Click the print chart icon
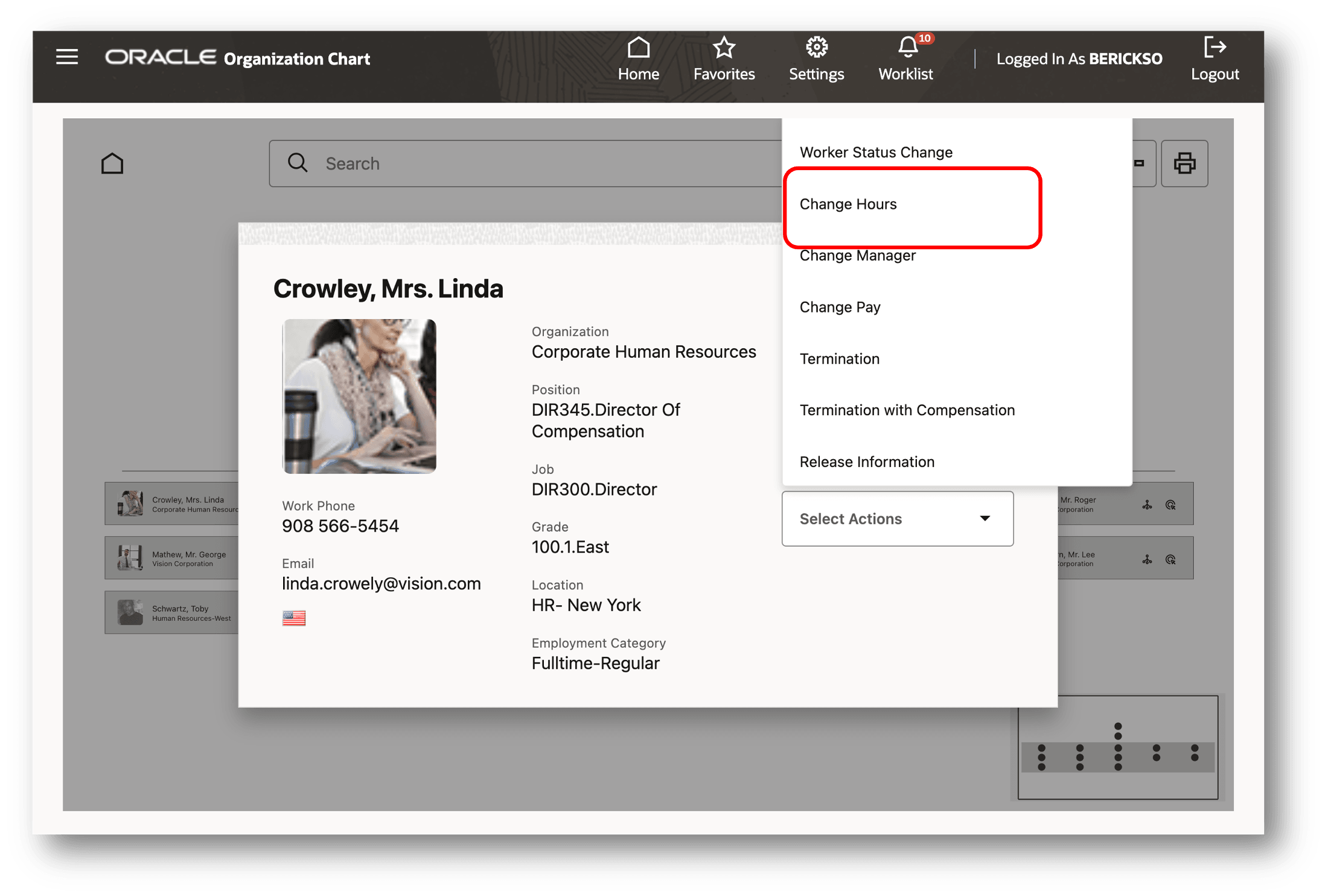Viewport: 1328px width, 896px height. click(1184, 164)
